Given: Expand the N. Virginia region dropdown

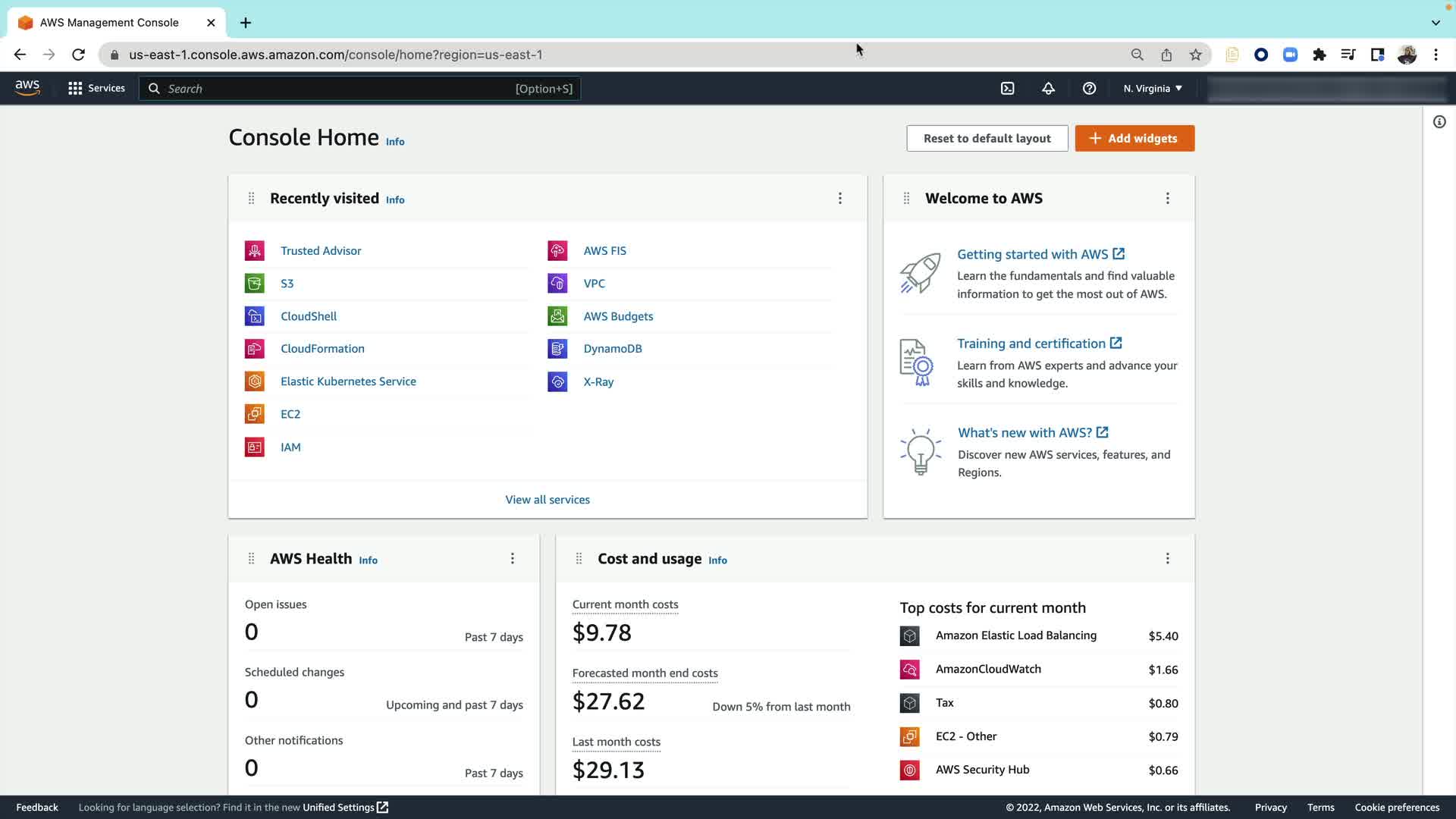Looking at the screenshot, I should tap(1153, 89).
